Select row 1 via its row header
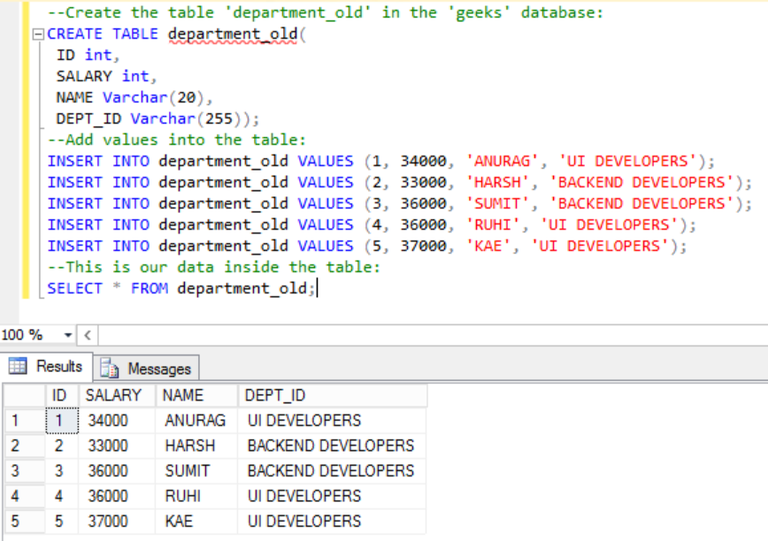768x541 pixels. [22, 421]
